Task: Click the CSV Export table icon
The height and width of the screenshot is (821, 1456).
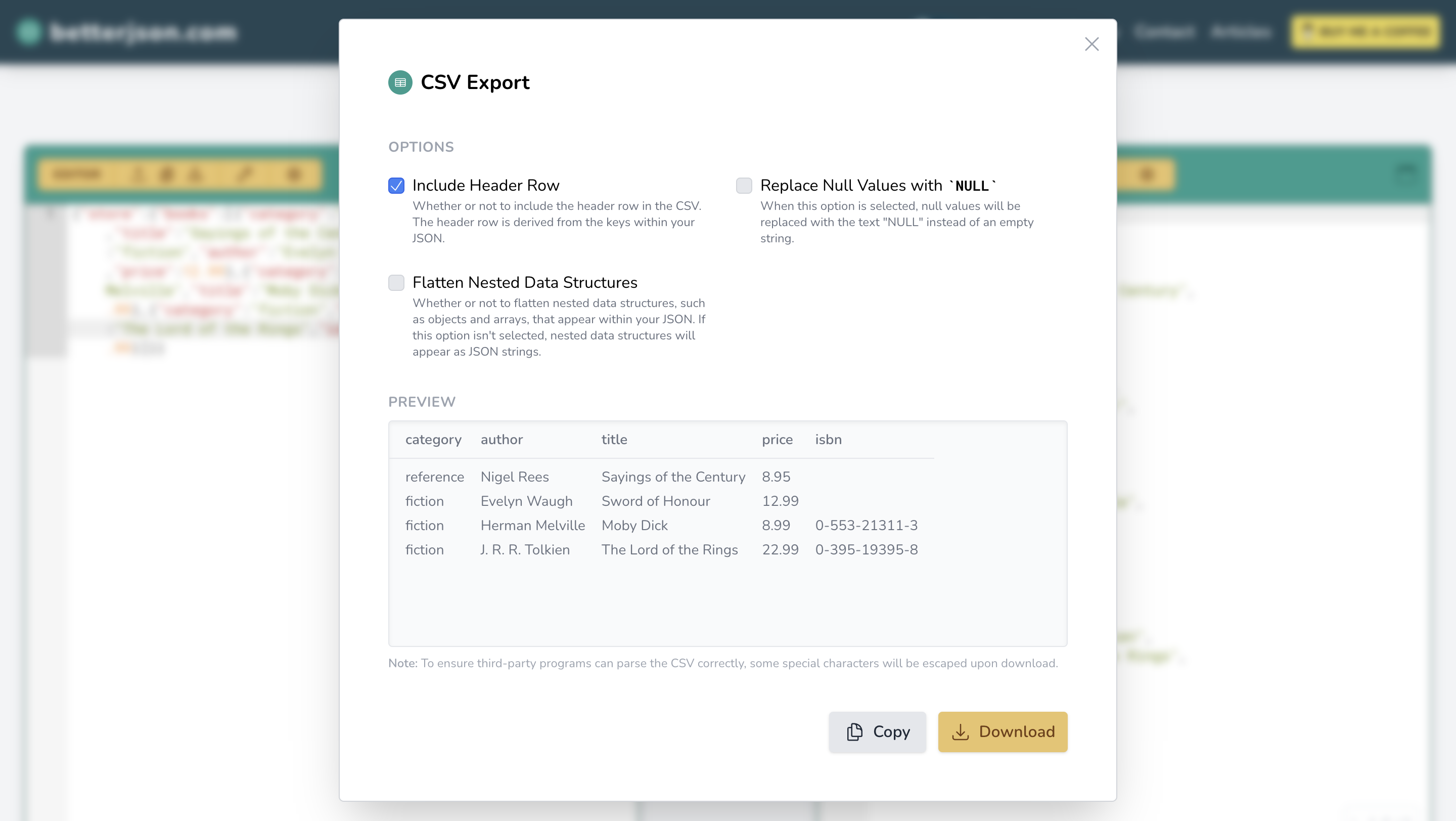Action: click(x=400, y=82)
